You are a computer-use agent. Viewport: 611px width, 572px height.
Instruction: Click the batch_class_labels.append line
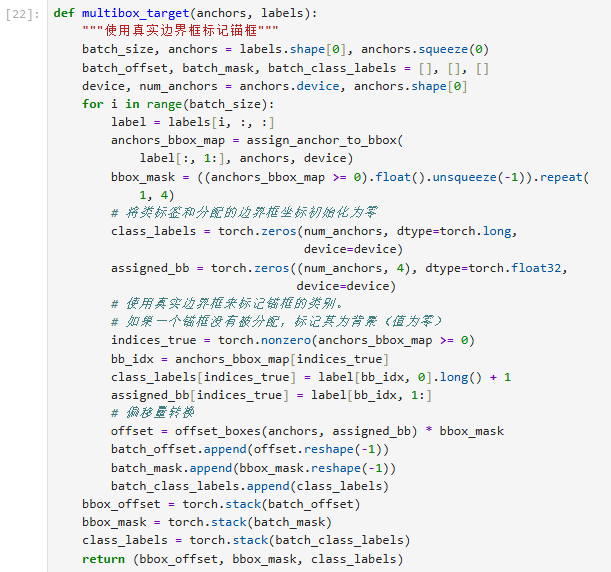click(x=250, y=486)
